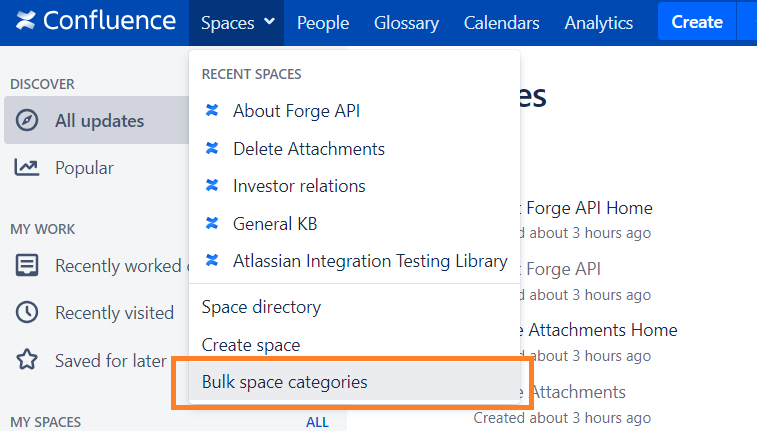Click space icon beside Investor relations

(212, 186)
